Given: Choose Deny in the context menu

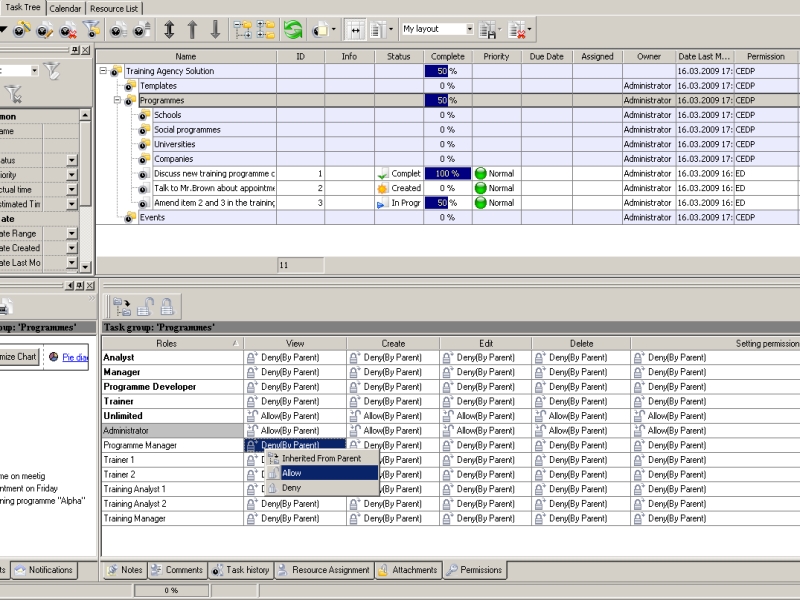Looking at the screenshot, I should pyautogui.click(x=323, y=488).
